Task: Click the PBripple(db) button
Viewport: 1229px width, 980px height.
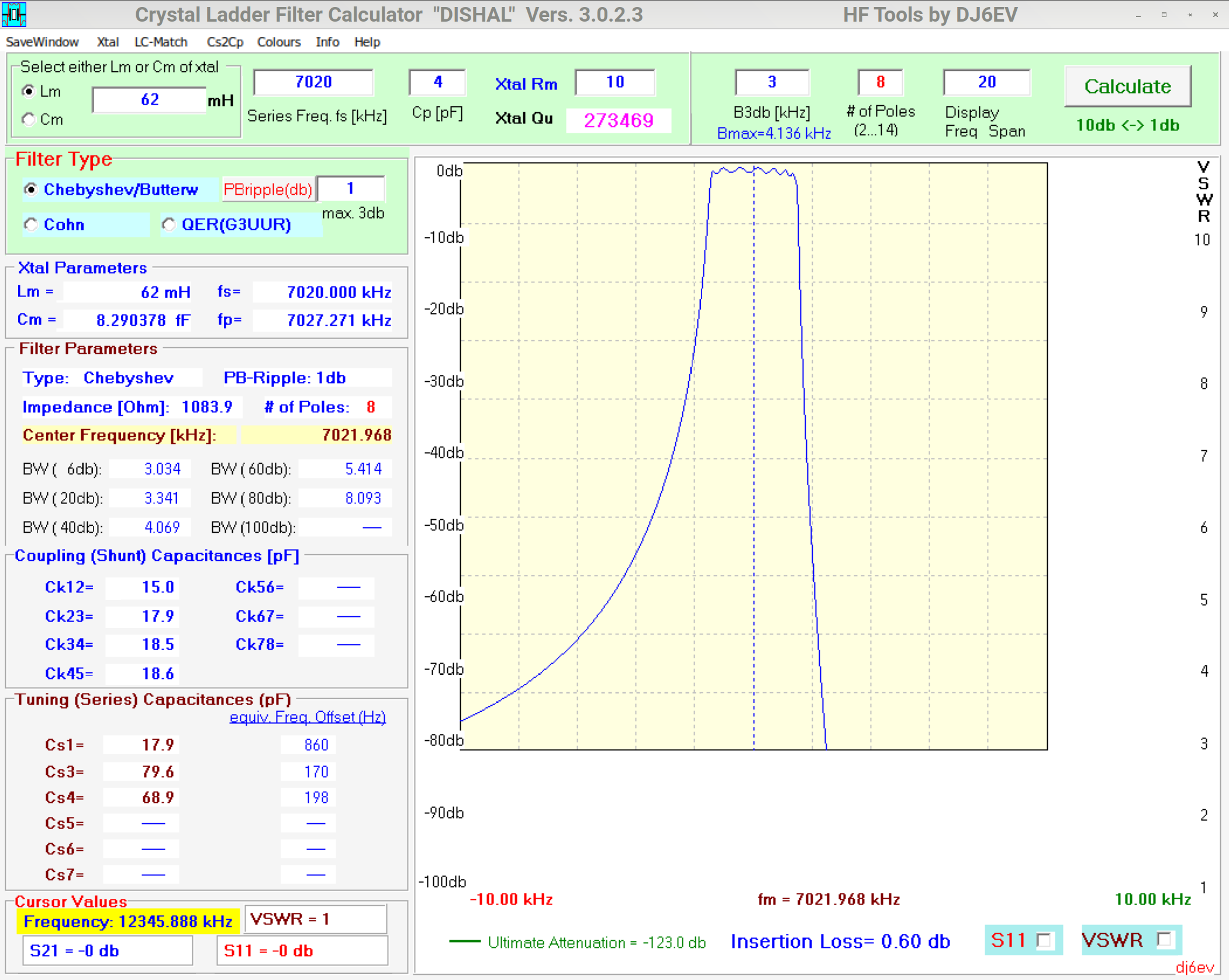Action: click(x=268, y=189)
